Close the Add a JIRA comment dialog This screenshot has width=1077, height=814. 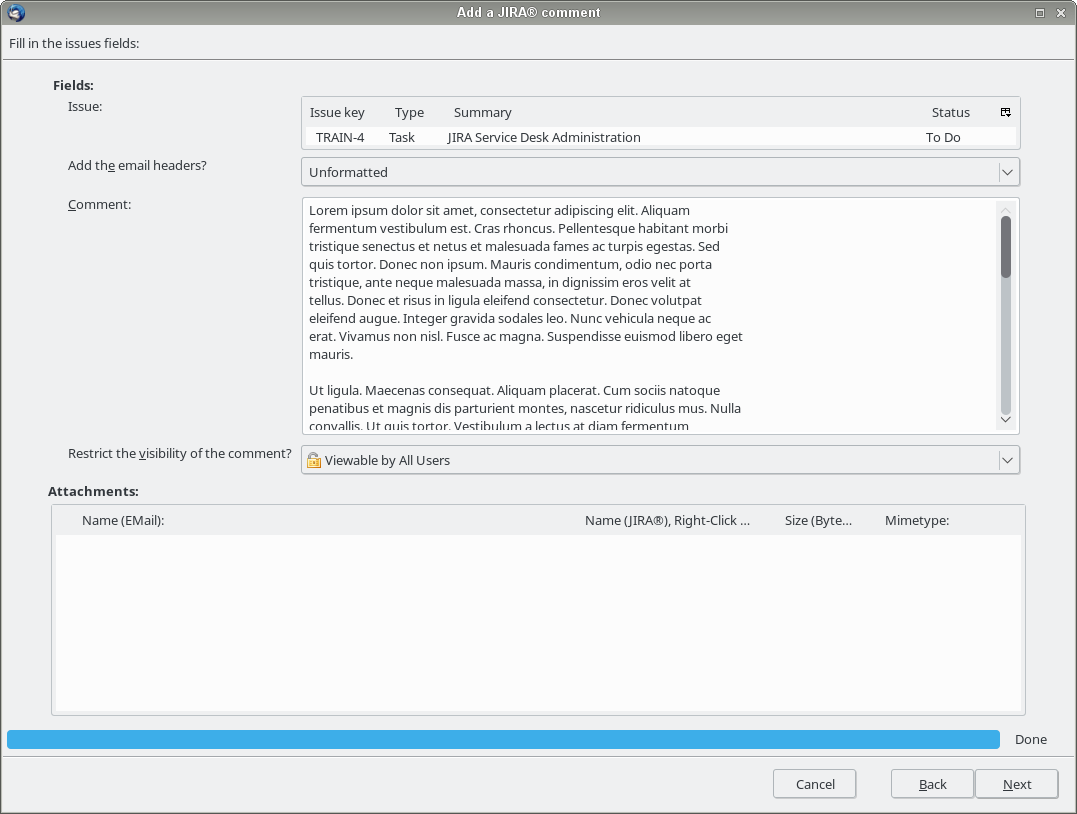1061,13
